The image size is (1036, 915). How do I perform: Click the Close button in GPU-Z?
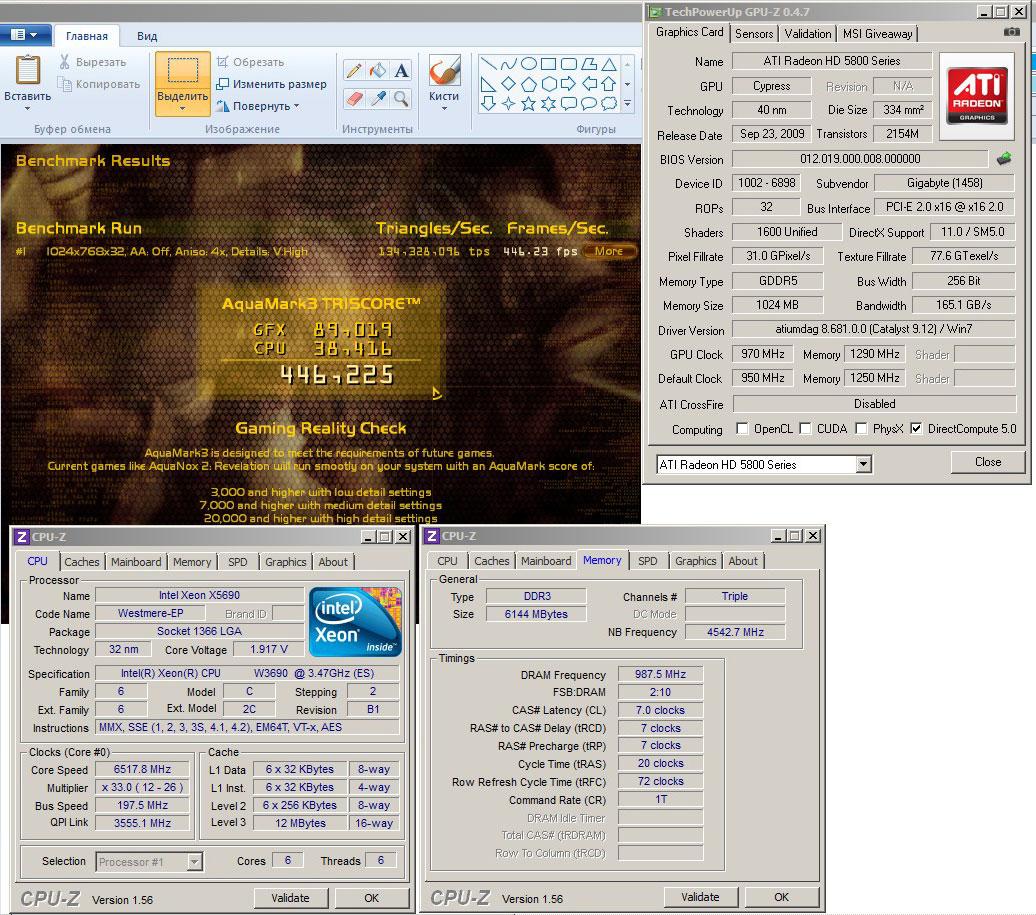tap(988, 462)
